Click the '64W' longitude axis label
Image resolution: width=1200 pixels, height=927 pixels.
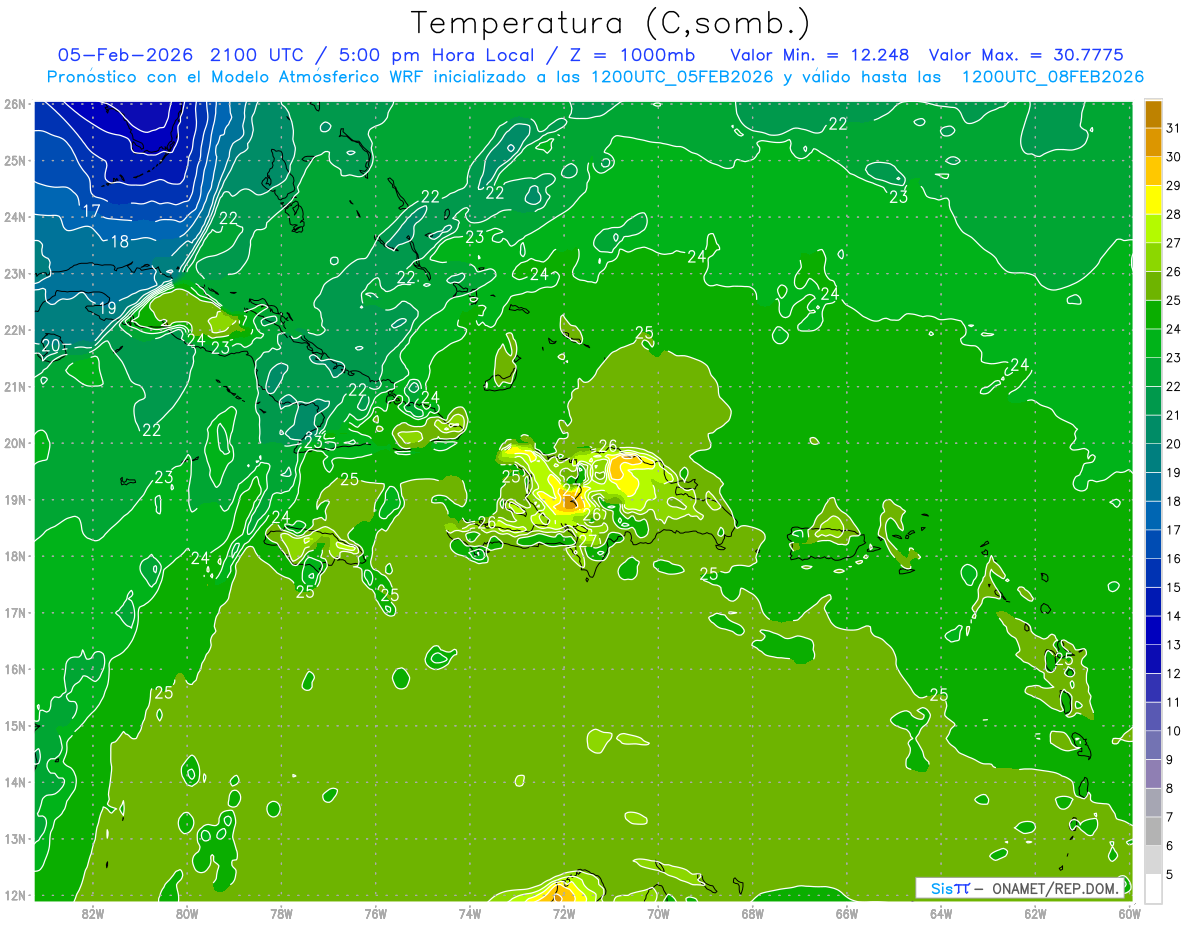941,913
